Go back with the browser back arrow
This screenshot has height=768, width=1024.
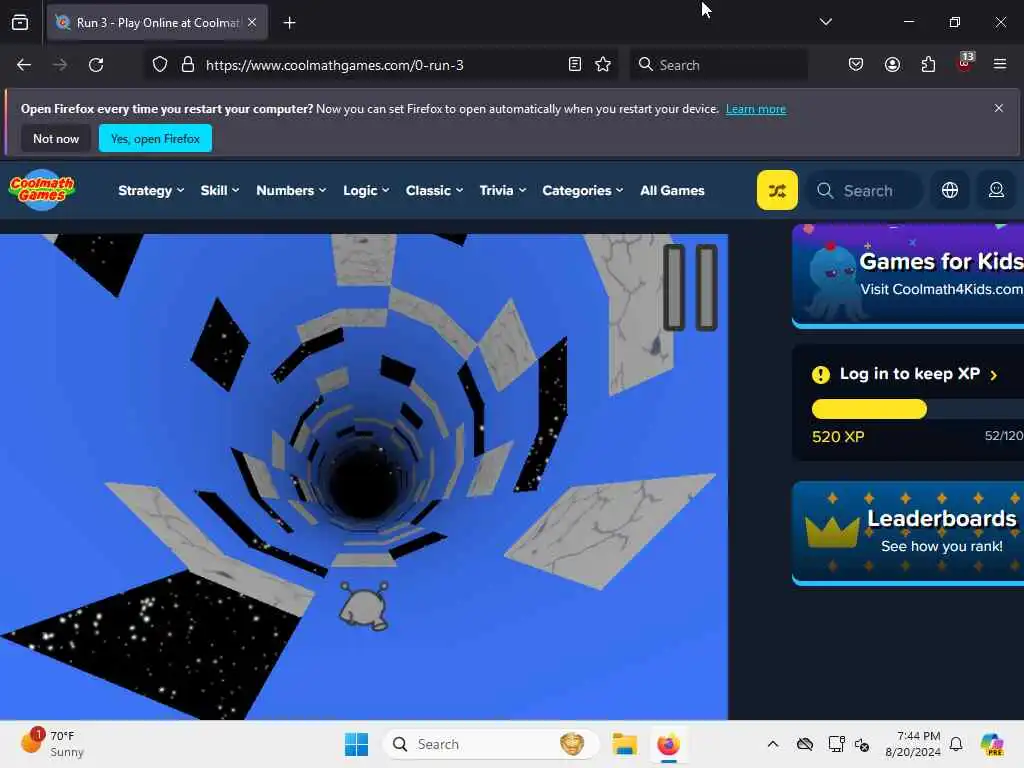click(24, 65)
